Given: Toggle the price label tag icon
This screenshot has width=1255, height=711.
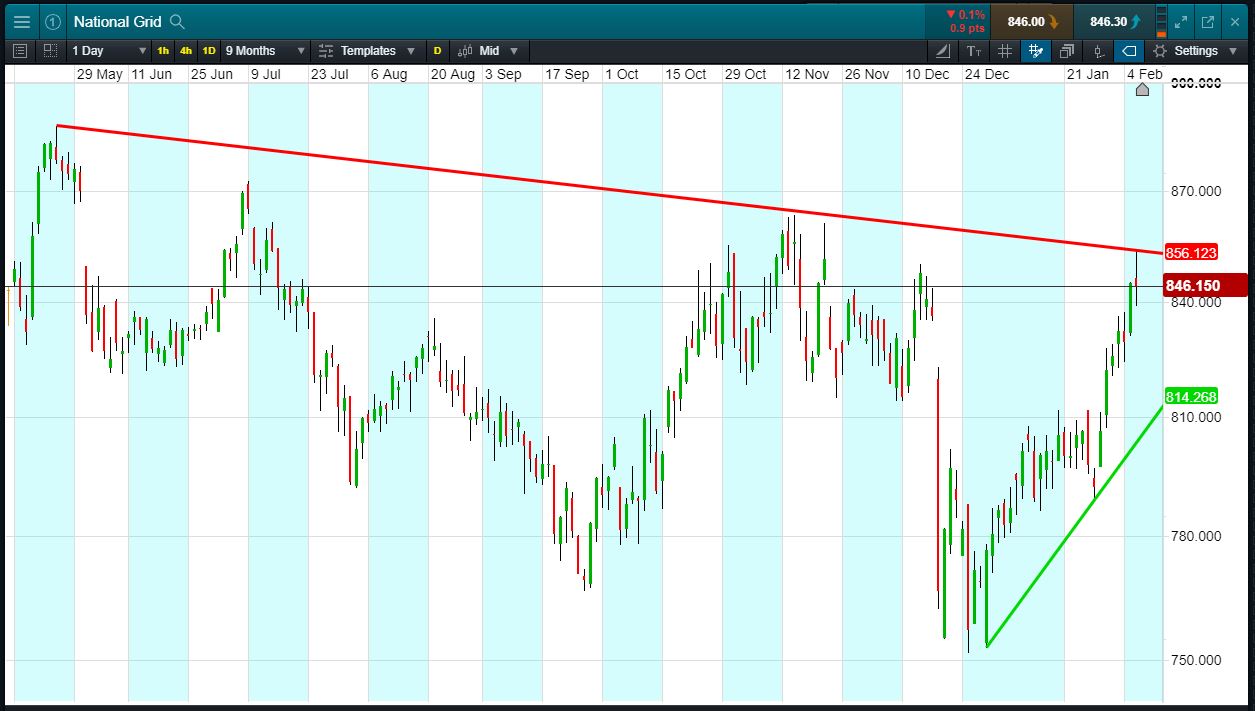Looking at the screenshot, I should [1129, 50].
